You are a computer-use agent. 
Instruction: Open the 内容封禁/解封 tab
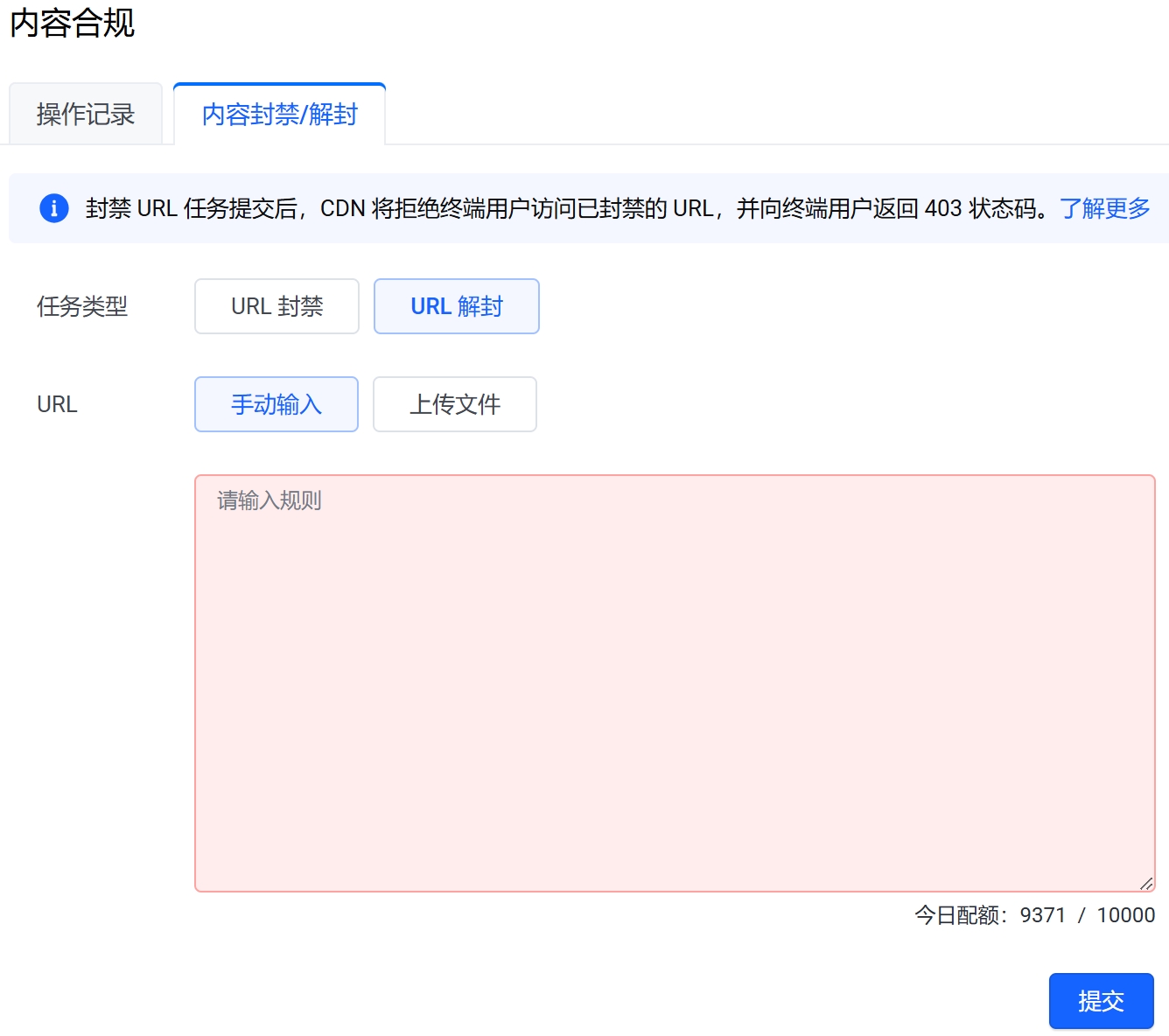[x=279, y=115]
